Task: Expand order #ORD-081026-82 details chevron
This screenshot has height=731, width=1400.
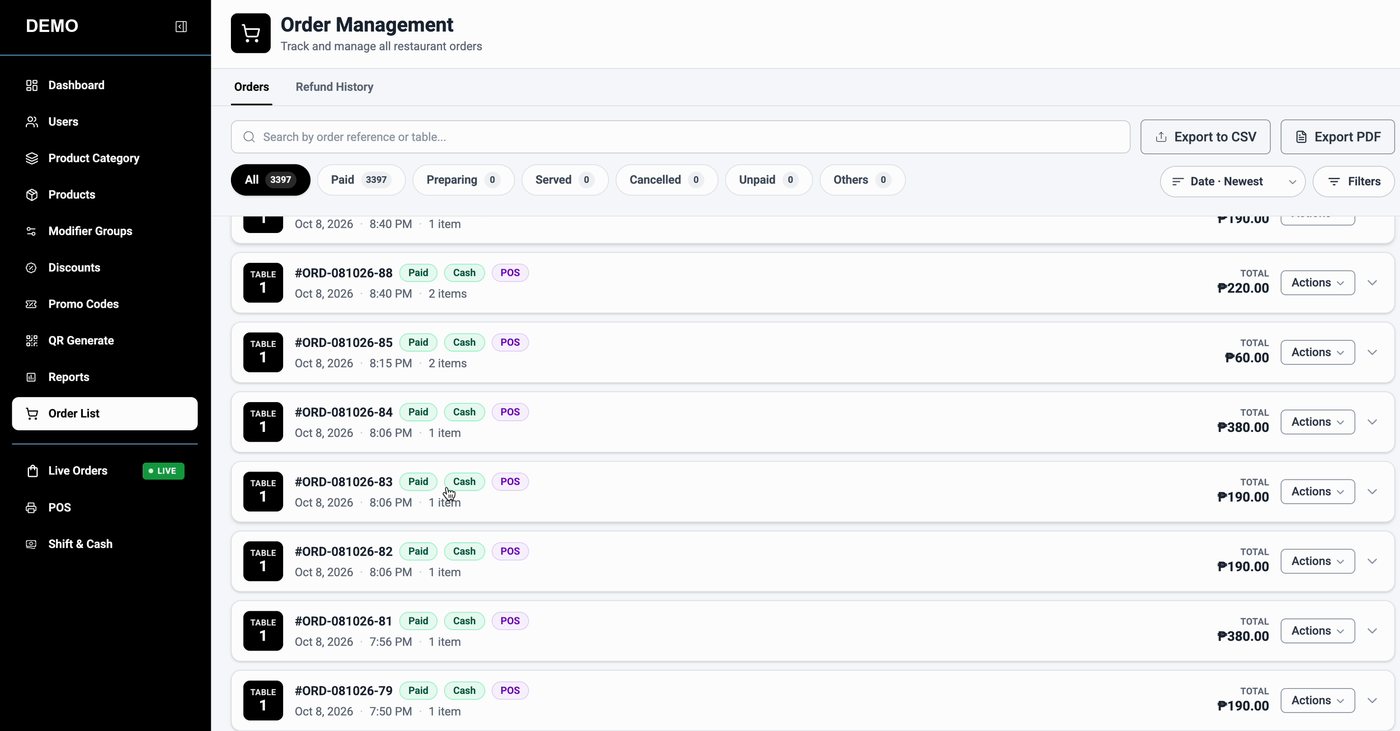Action: tap(1372, 561)
